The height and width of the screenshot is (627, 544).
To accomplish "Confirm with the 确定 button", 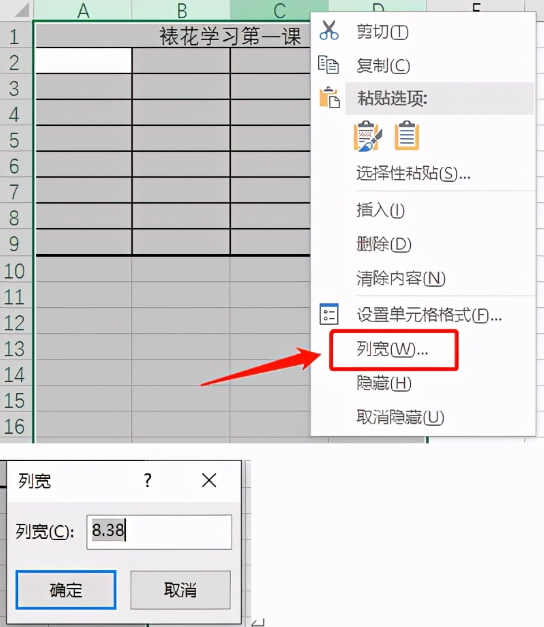I will 66,590.
